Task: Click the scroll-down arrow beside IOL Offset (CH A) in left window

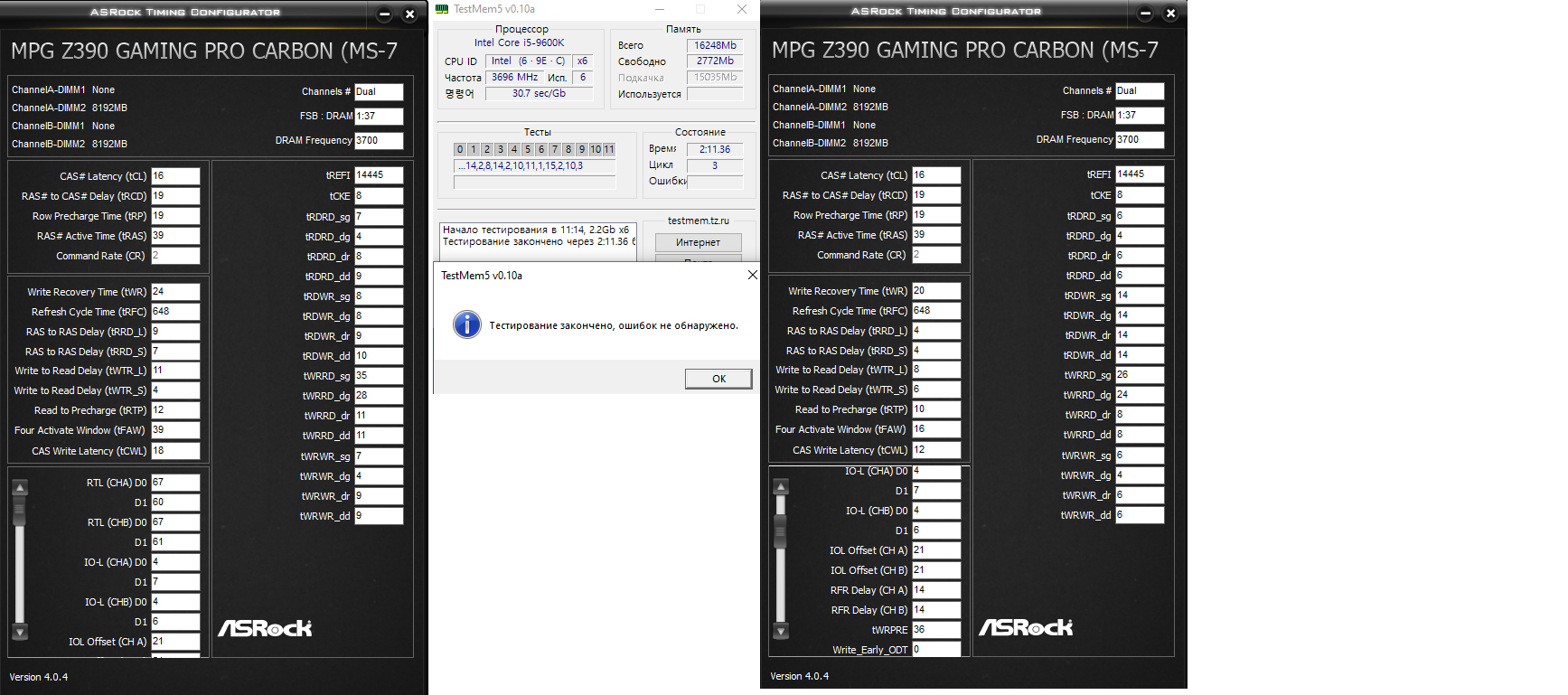Action: point(20,632)
